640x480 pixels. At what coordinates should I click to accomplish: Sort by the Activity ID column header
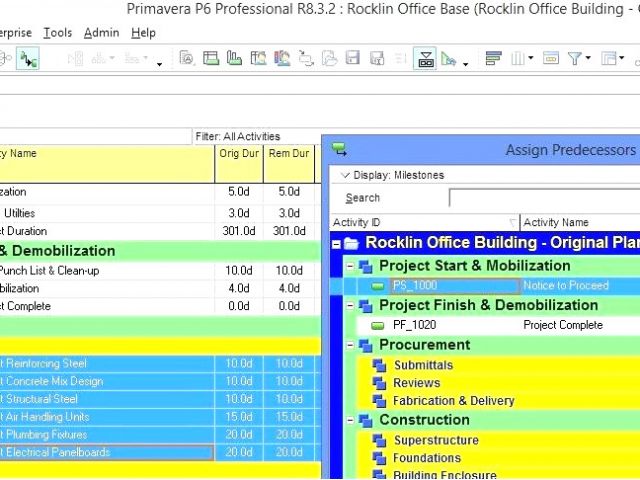pyautogui.click(x=420, y=222)
